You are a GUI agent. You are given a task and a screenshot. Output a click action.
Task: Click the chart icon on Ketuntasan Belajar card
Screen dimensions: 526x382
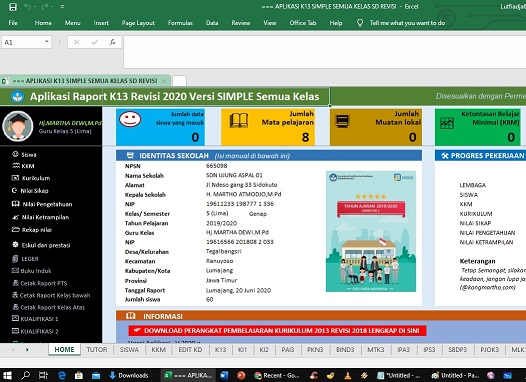[447, 123]
